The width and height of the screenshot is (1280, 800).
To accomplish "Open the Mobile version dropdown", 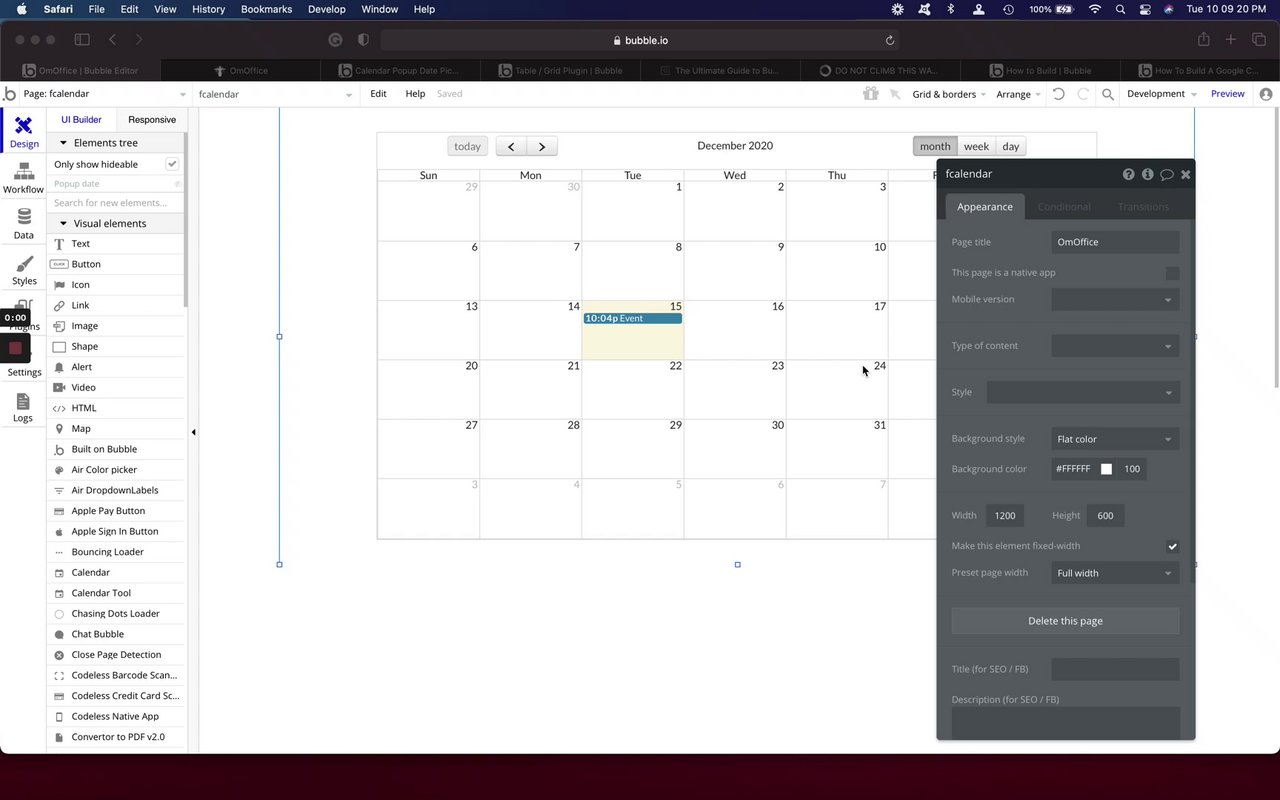I will coord(1115,299).
